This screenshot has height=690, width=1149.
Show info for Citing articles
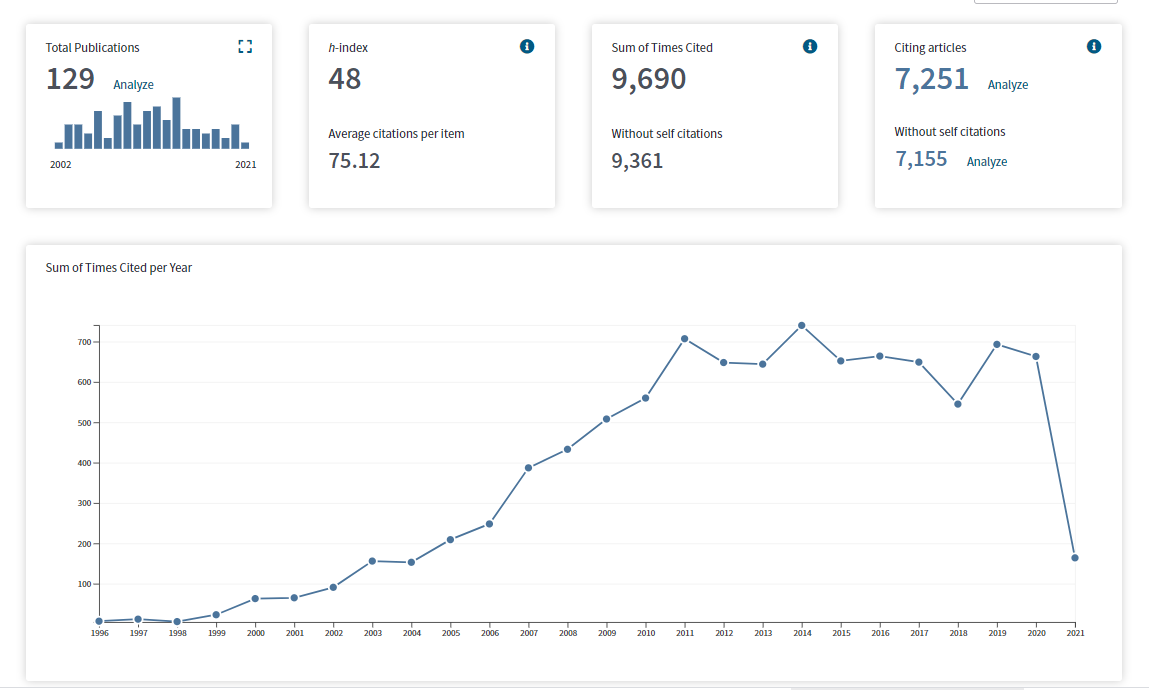tap(1093, 47)
